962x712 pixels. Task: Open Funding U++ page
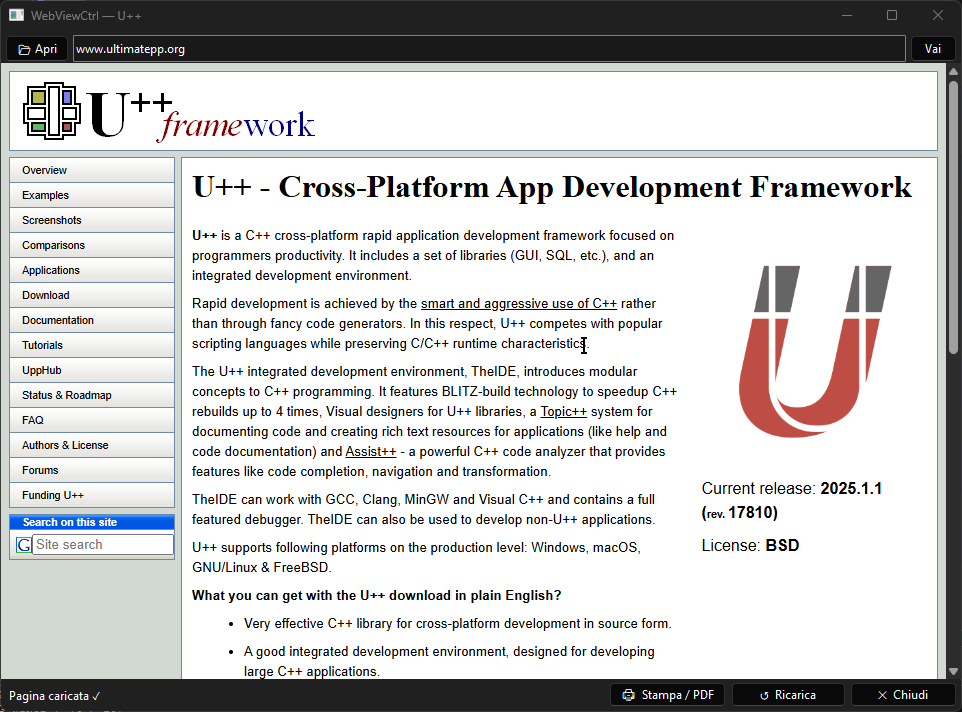tap(92, 496)
